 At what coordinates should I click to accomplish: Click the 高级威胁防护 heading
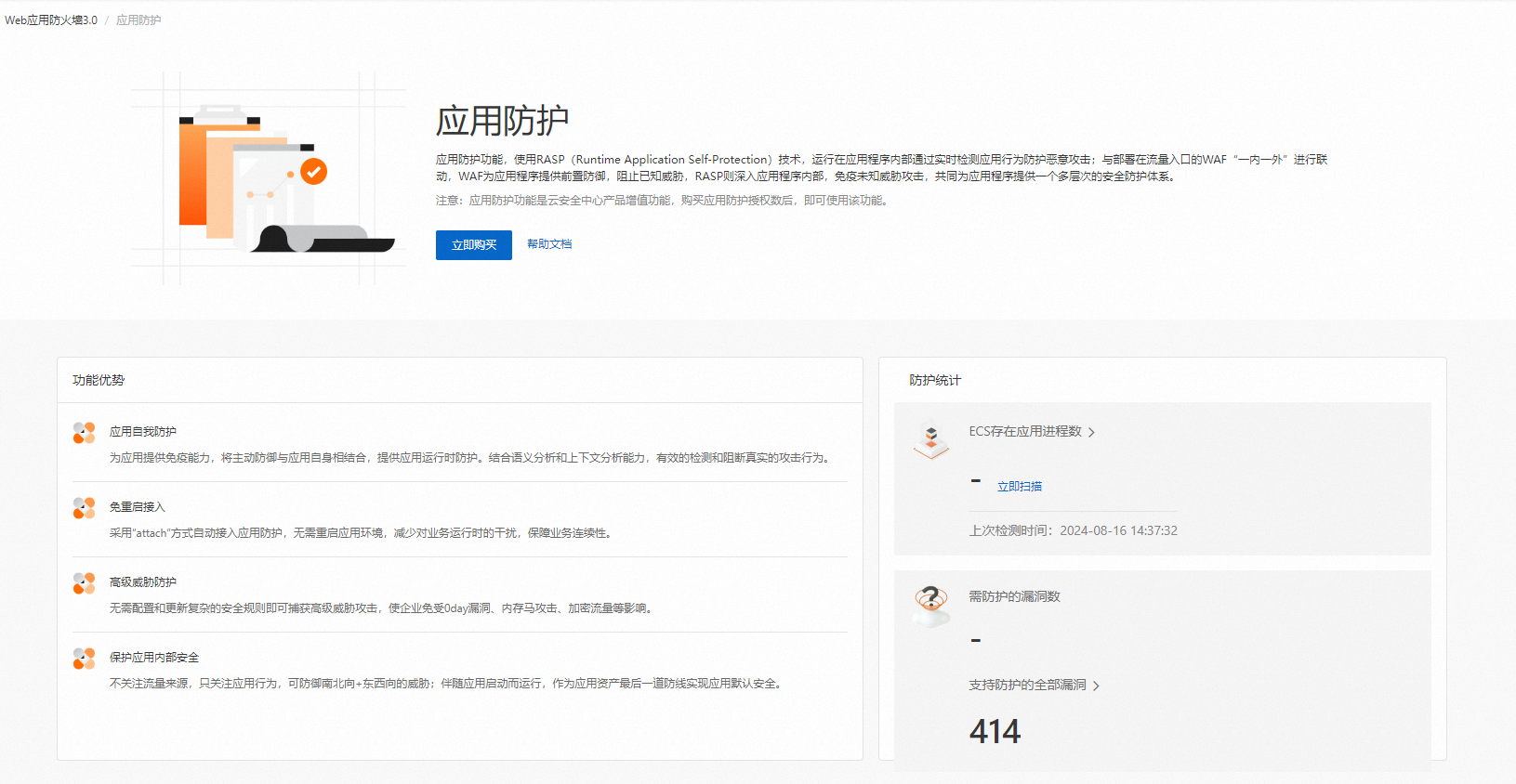point(143,582)
